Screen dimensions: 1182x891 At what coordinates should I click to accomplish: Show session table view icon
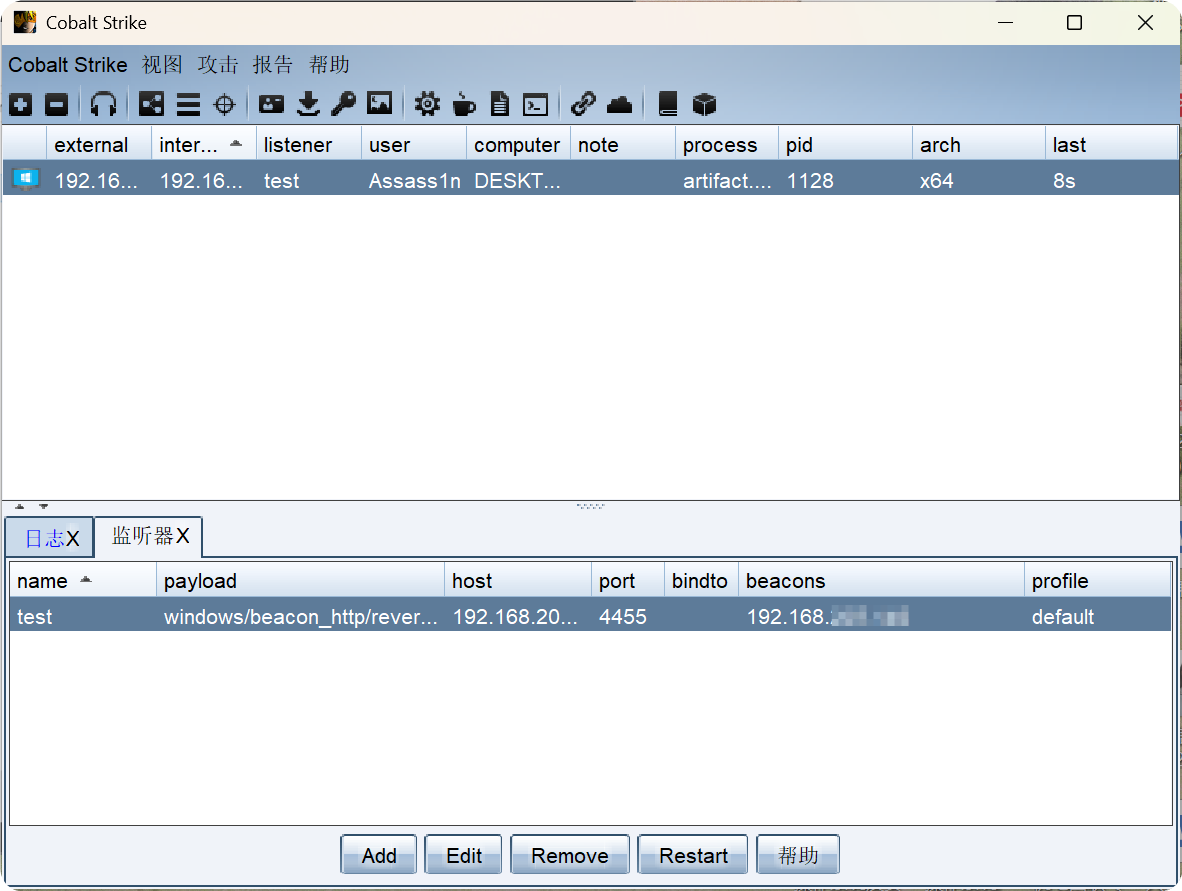coord(188,104)
